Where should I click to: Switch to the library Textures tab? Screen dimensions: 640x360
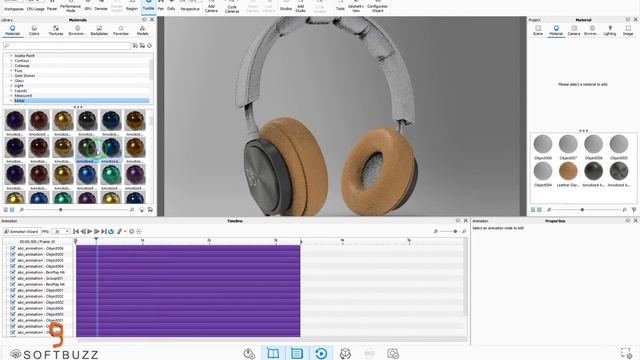point(56,31)
